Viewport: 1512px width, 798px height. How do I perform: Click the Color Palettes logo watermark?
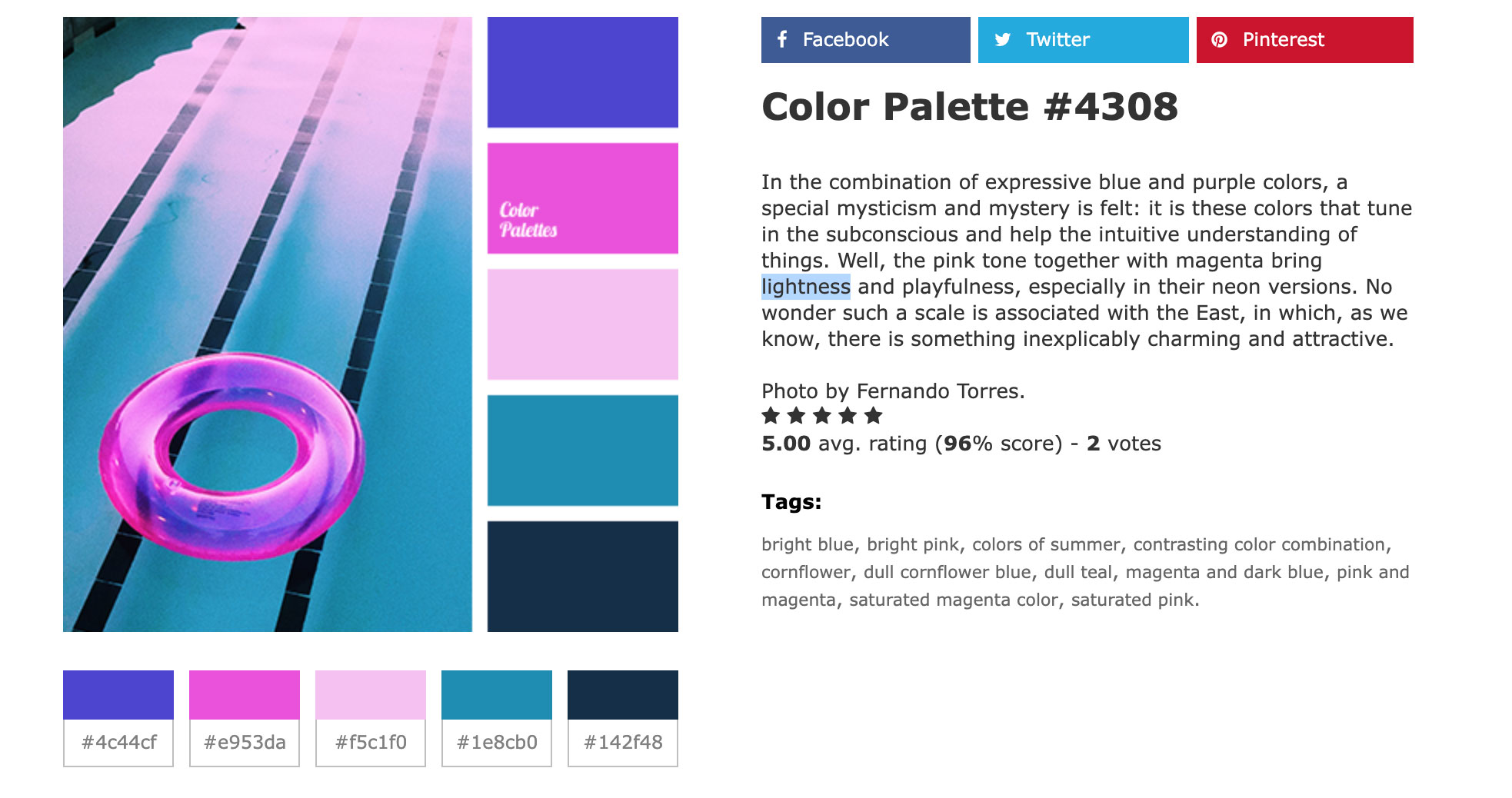(528, 220)
